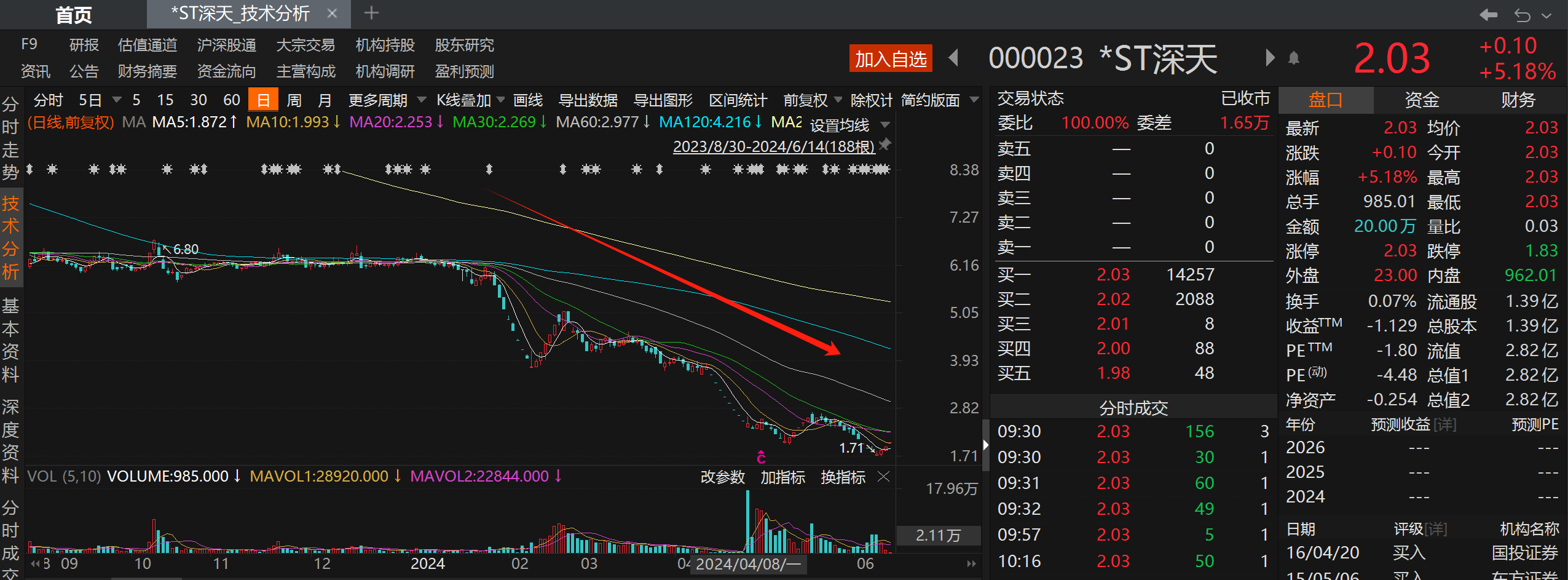Open 估值通道 menu item
Screen dimensions: 1568x580
point(148,45)
